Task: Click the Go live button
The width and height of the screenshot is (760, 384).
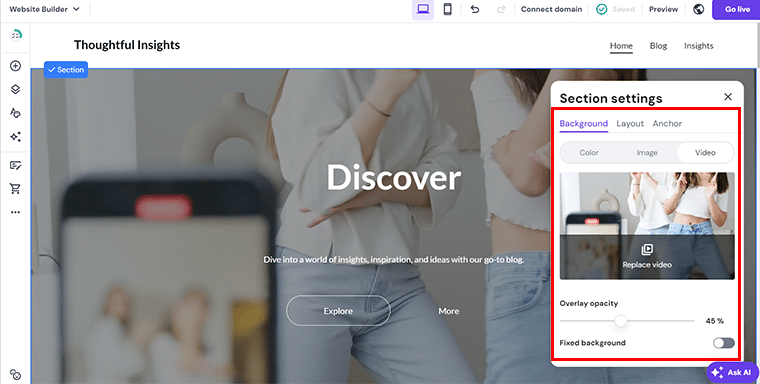Action: (x=737, y=9)
